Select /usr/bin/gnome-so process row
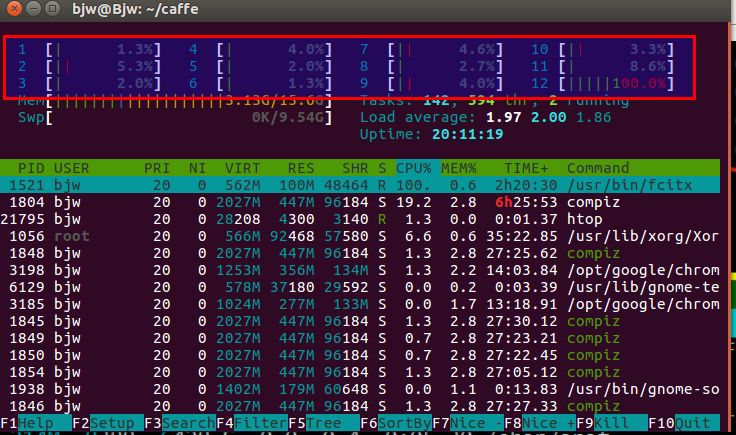Screen dimensions: 736x435 click(360, 389)
